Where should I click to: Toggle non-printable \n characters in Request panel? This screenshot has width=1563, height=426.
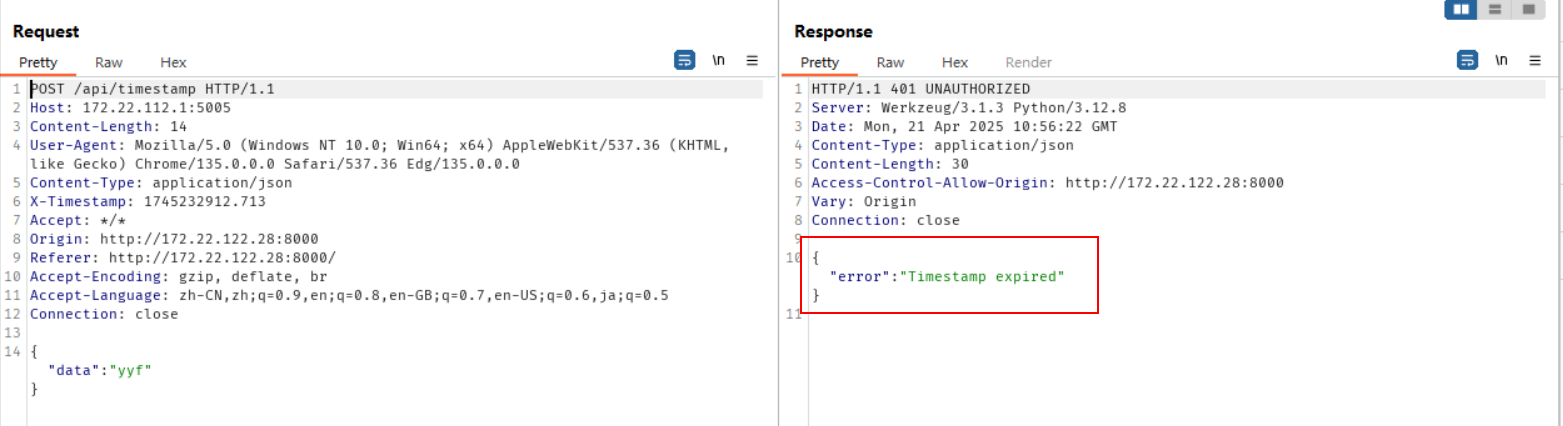click(x=718, y=61)
